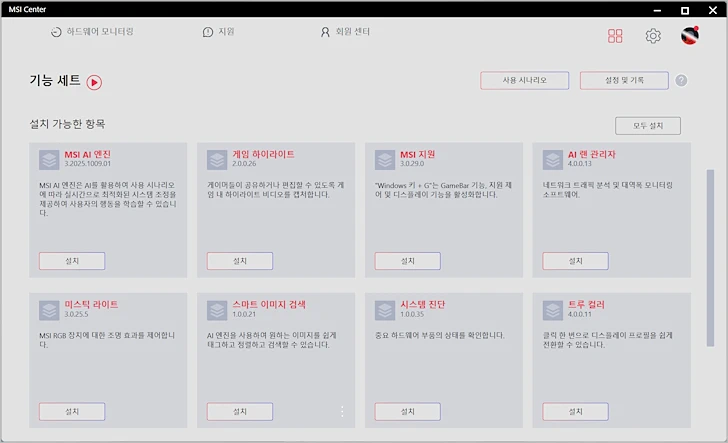Install 트루 컬러

click(575, 411)
